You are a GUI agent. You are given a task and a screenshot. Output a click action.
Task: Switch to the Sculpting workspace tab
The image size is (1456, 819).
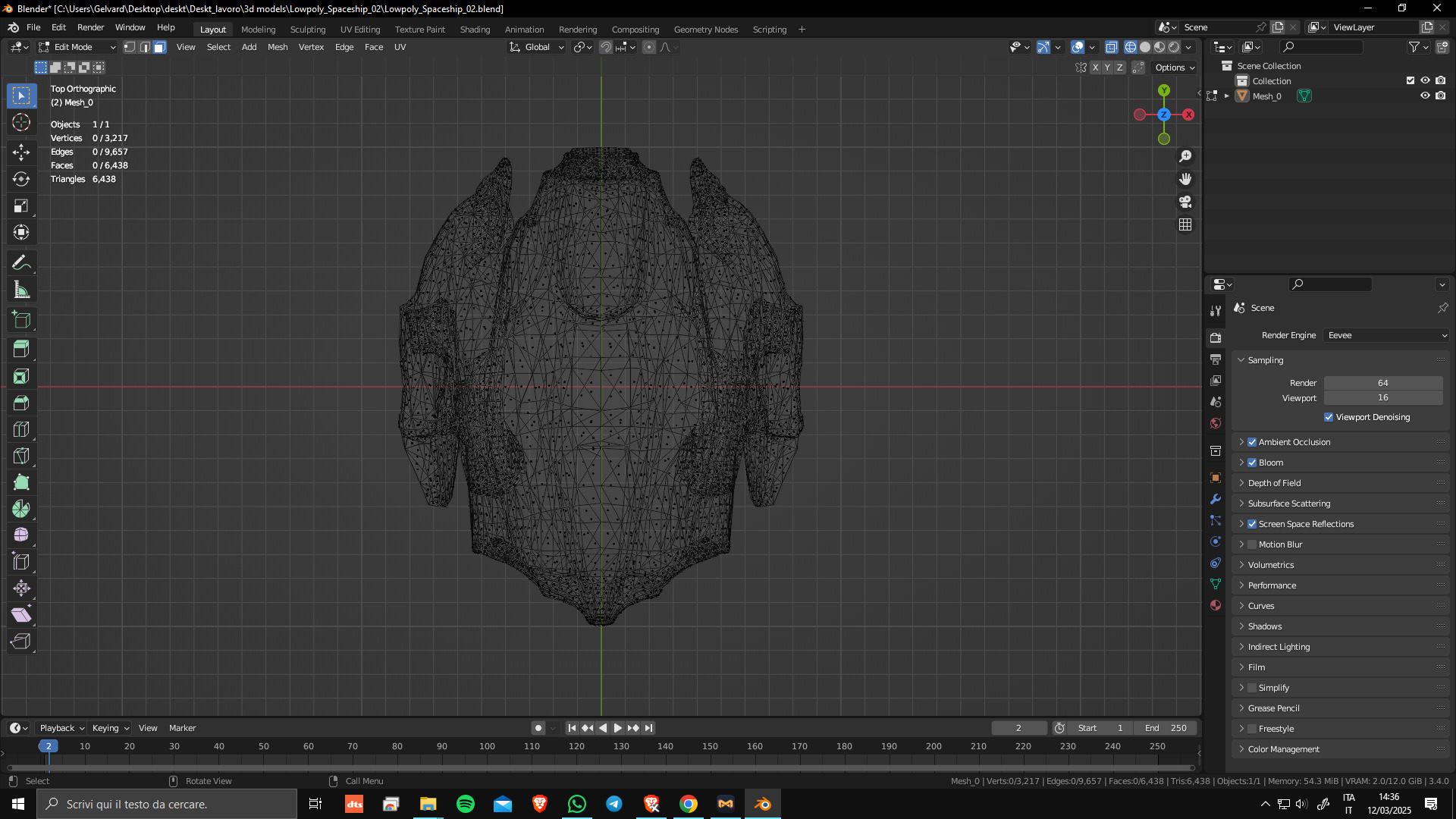(x=308, y=30)
